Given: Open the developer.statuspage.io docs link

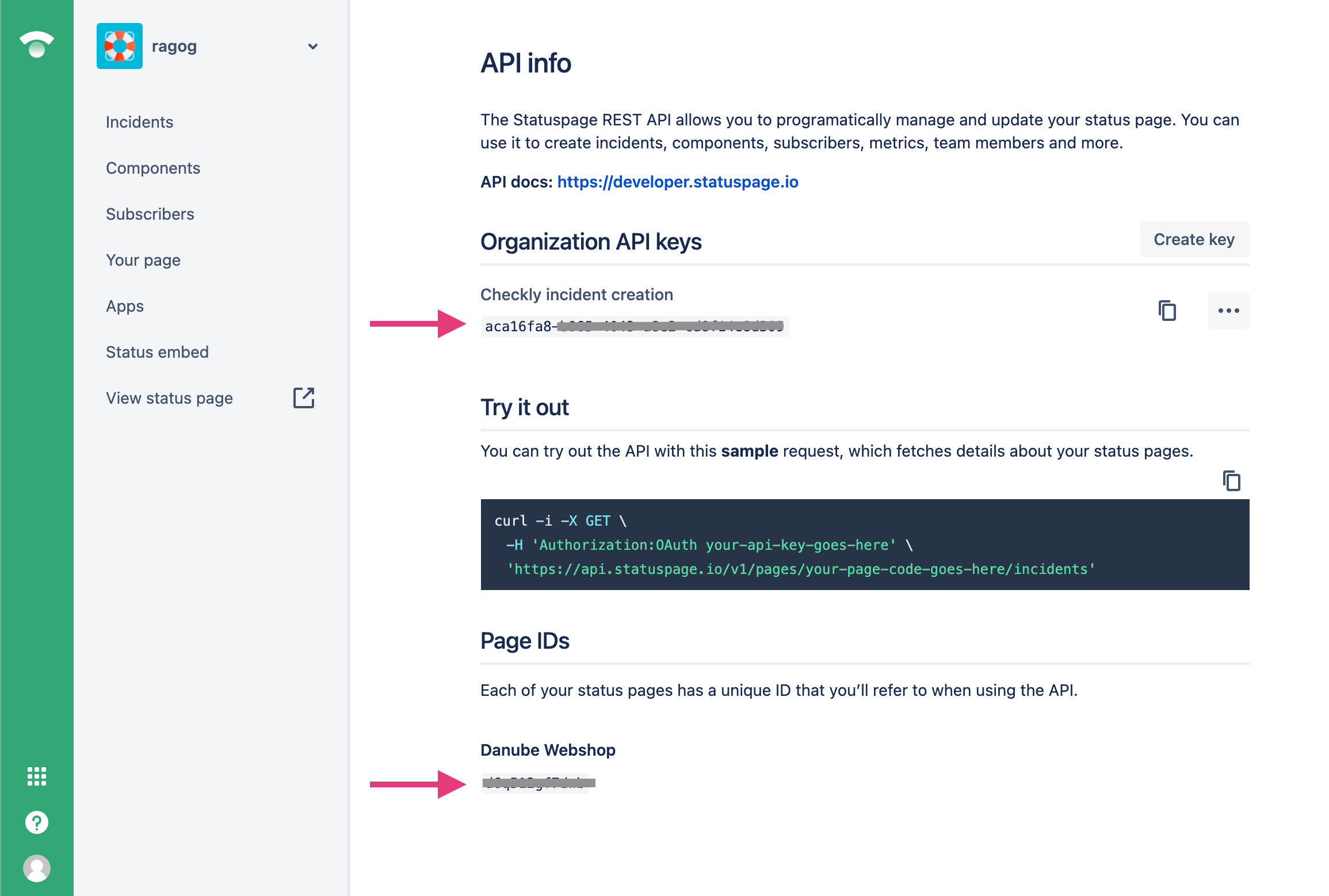Looking at the screenshot, I should (x=677, y=182).
